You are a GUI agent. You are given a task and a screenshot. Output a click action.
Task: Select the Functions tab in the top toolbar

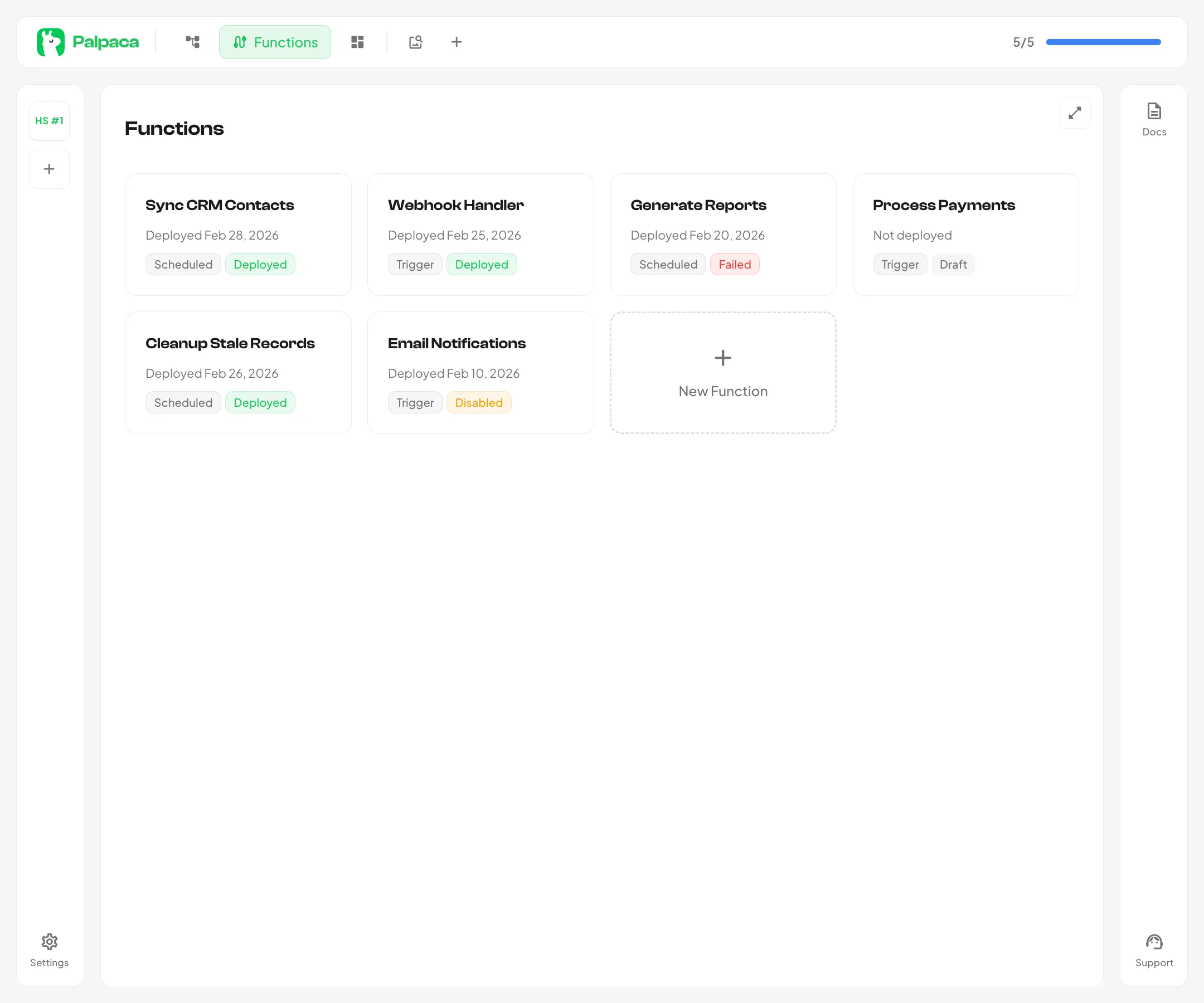[x=275, y=42]
